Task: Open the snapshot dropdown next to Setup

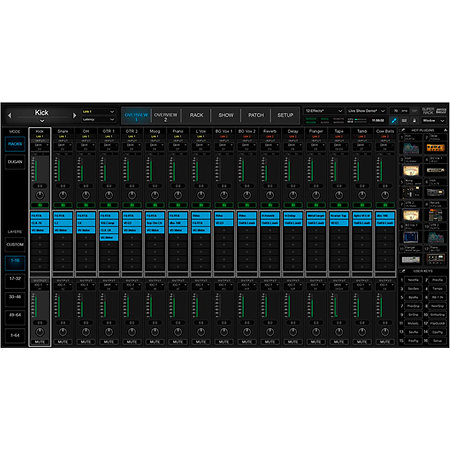Action: (x=324, y=111)
